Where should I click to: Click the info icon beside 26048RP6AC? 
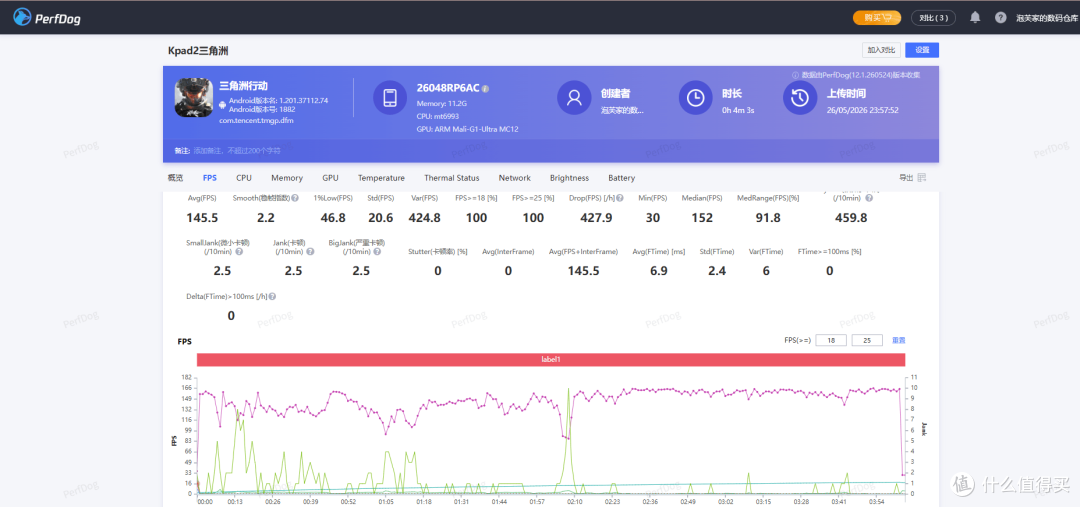486,89
